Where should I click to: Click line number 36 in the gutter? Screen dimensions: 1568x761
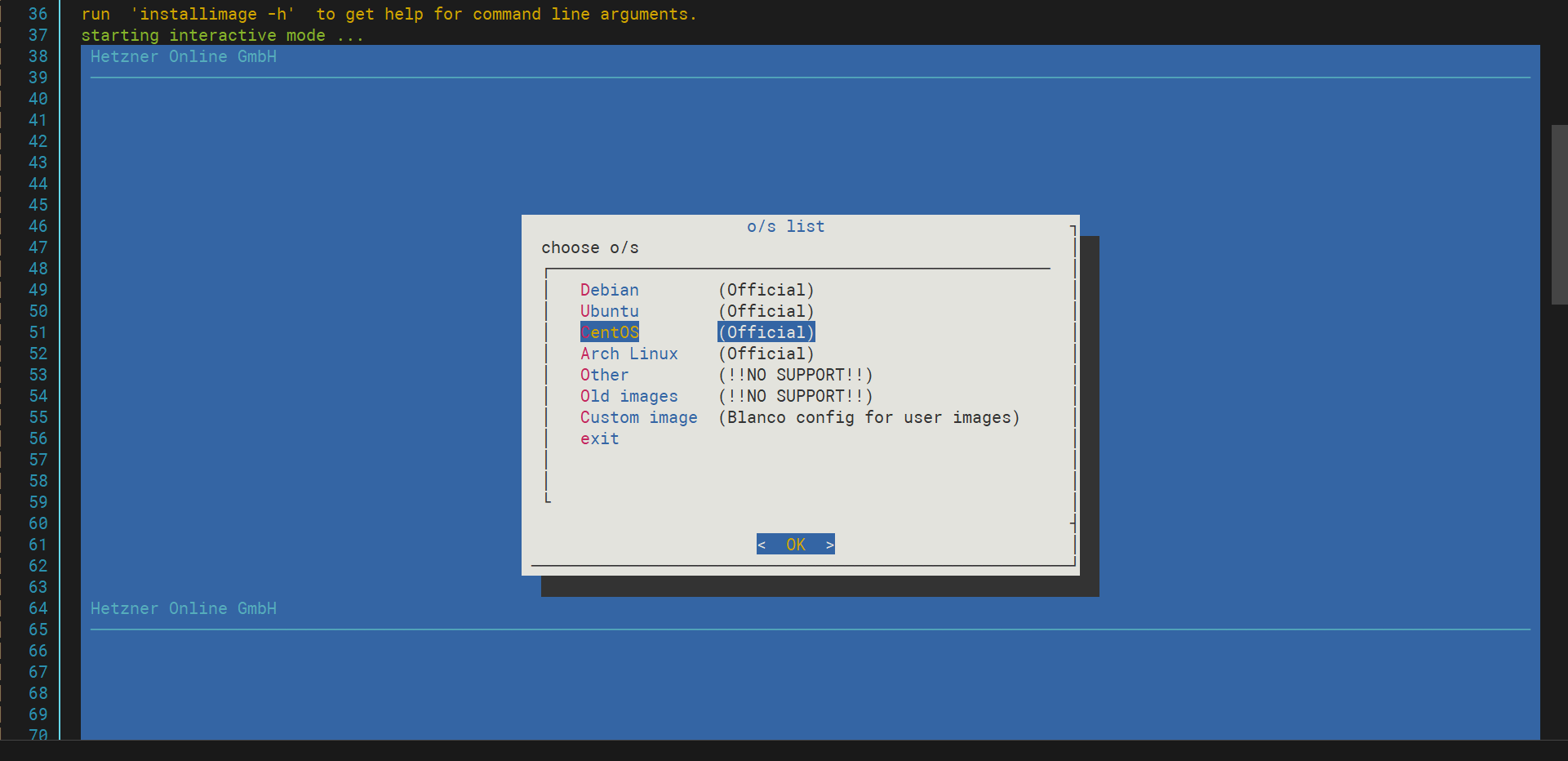pyautogui.click(x=38, y=14)
